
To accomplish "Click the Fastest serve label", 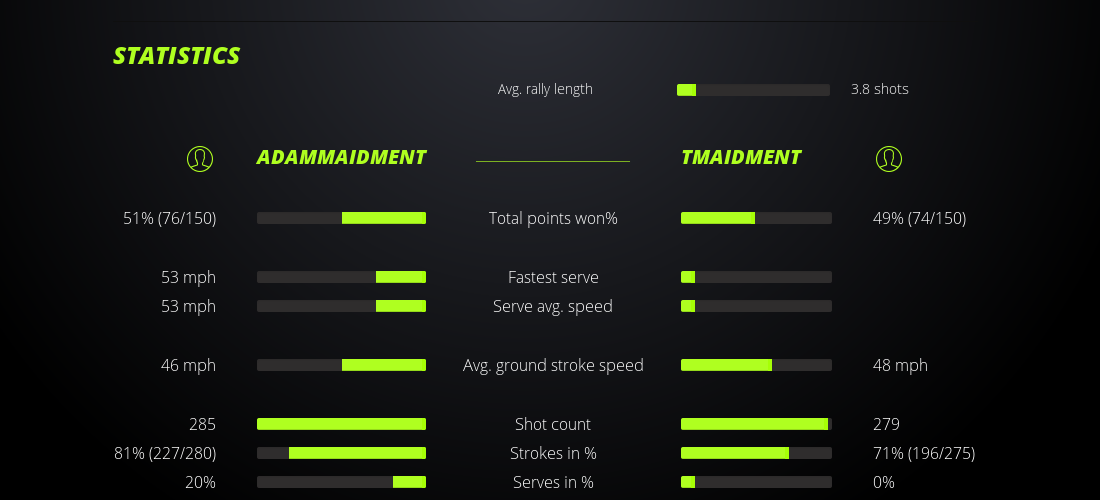I will 553,277.
